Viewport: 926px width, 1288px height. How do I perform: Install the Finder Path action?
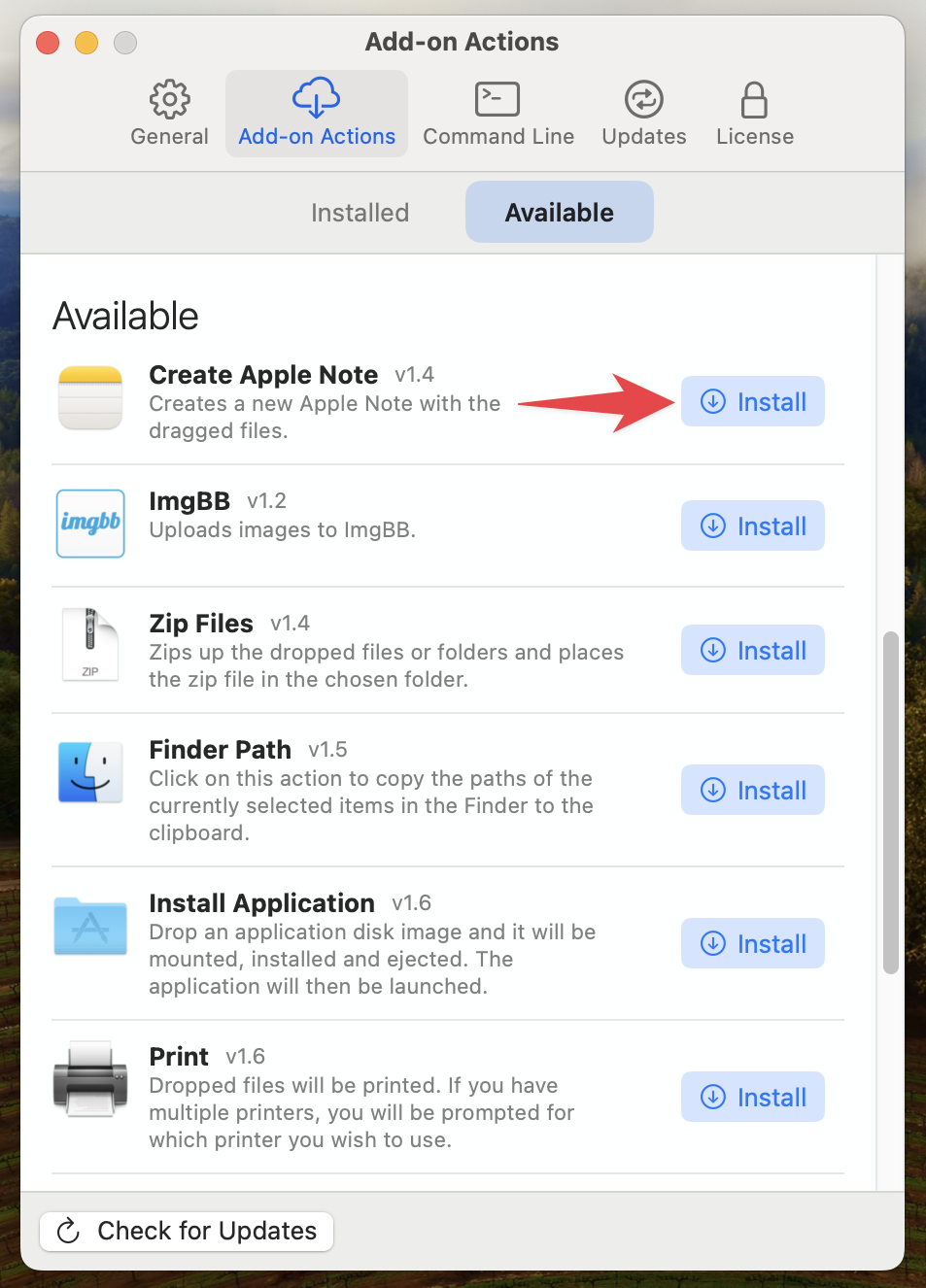(x=753, y=790)
